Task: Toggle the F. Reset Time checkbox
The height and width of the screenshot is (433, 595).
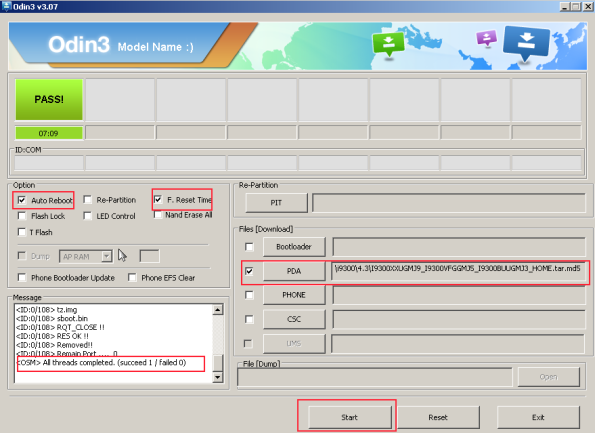Action: tap(158, 199)
